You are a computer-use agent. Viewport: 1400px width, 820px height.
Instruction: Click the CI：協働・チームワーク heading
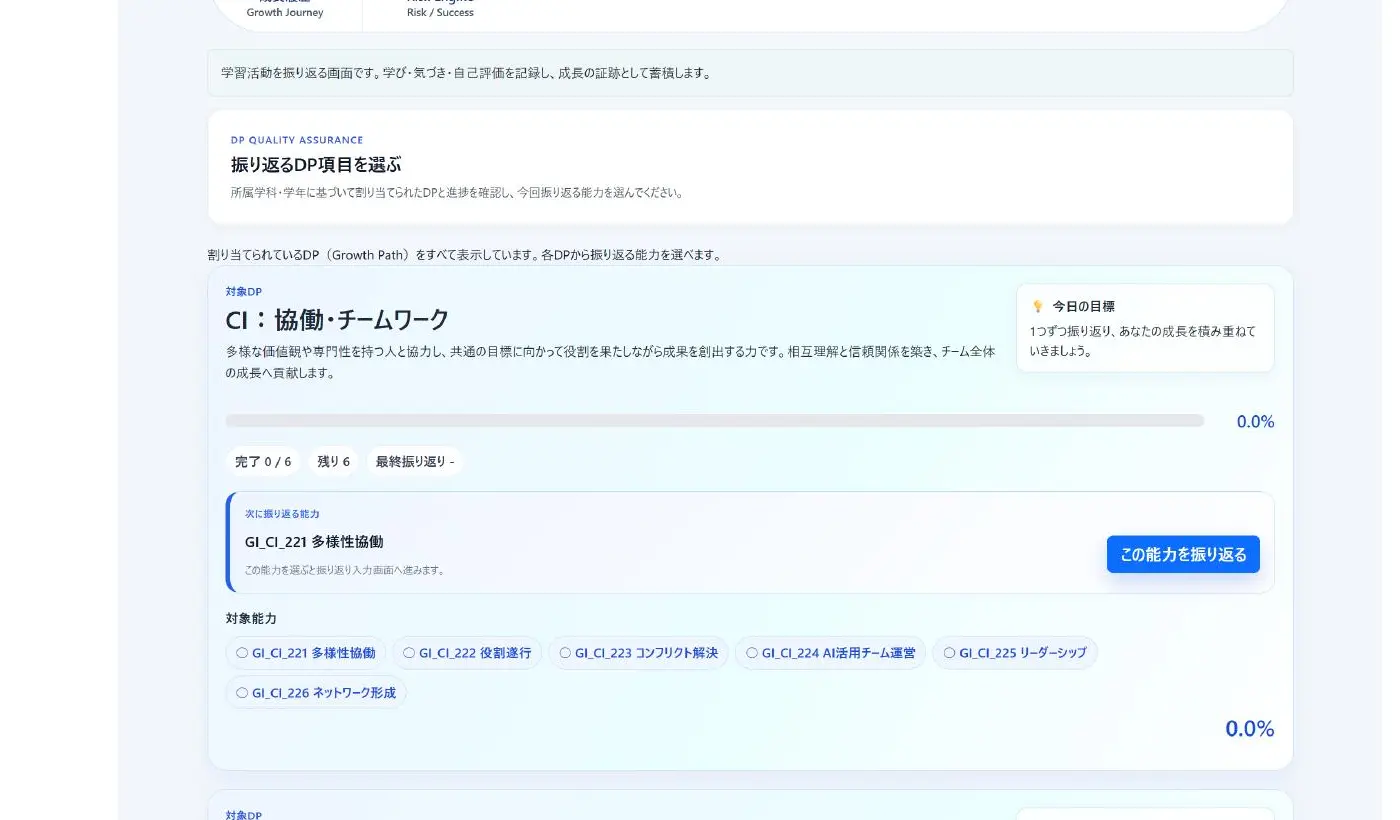pos(337,320)
